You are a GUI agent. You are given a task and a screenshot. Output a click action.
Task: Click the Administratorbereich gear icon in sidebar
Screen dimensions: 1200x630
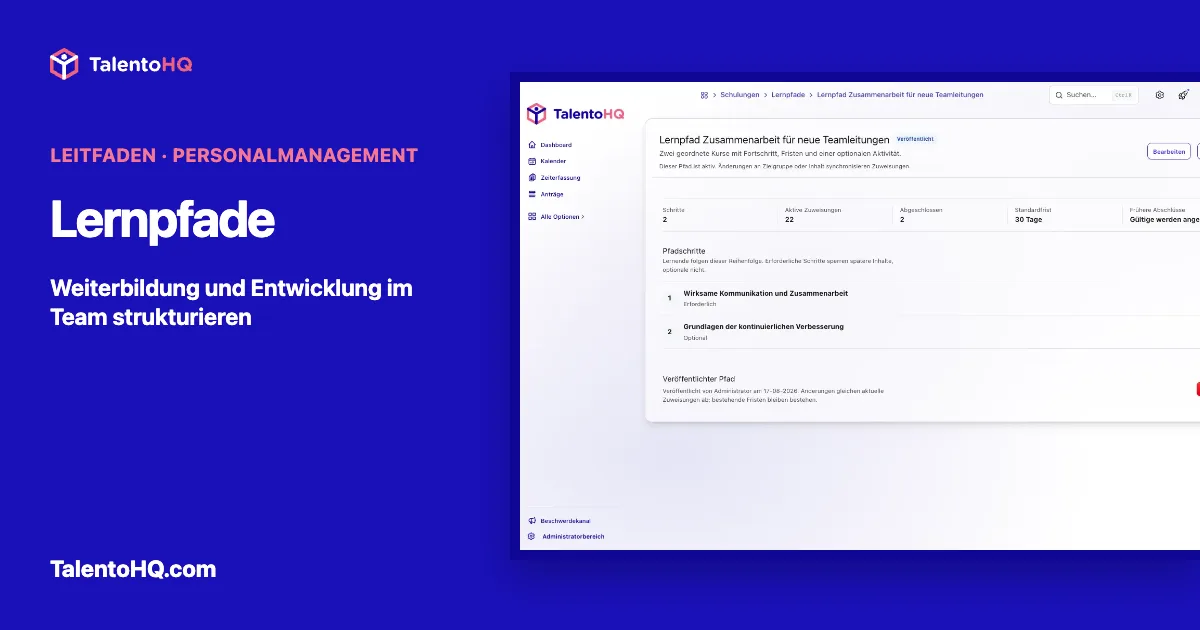pos(532,536)
